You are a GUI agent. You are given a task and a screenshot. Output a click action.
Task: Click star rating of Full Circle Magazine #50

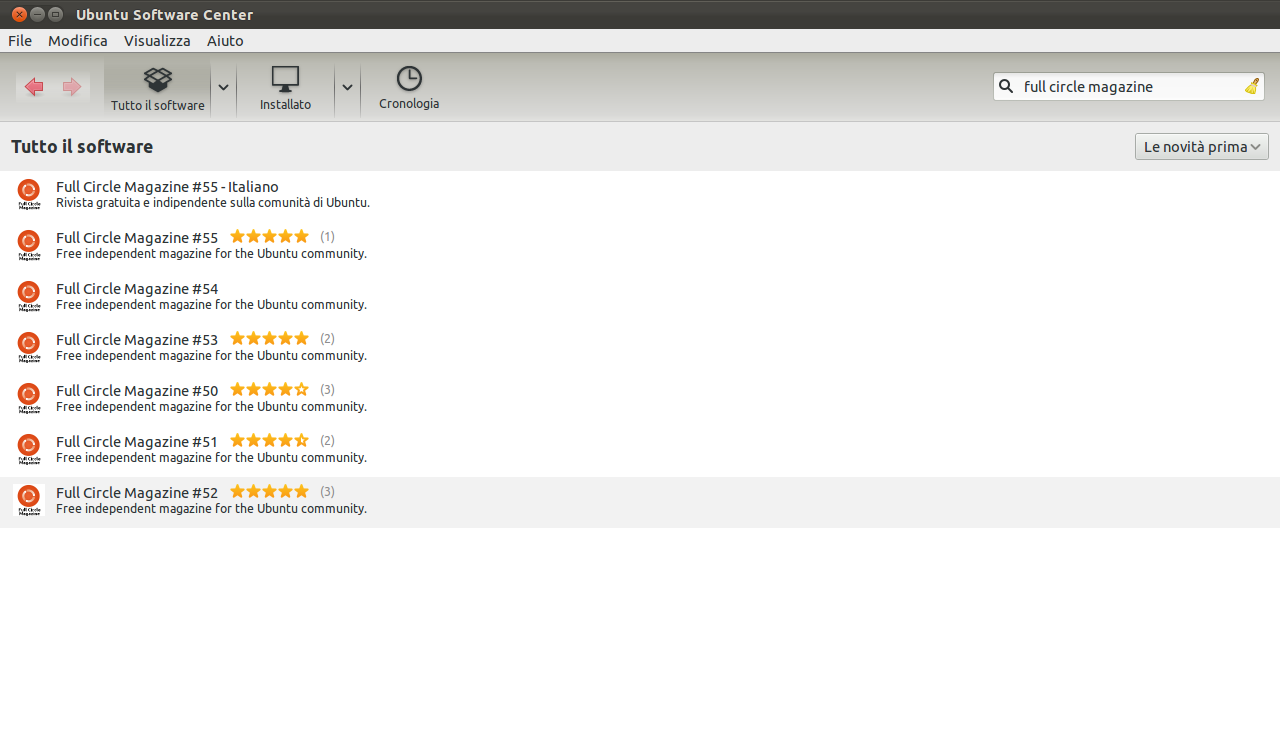coord(269,390)
